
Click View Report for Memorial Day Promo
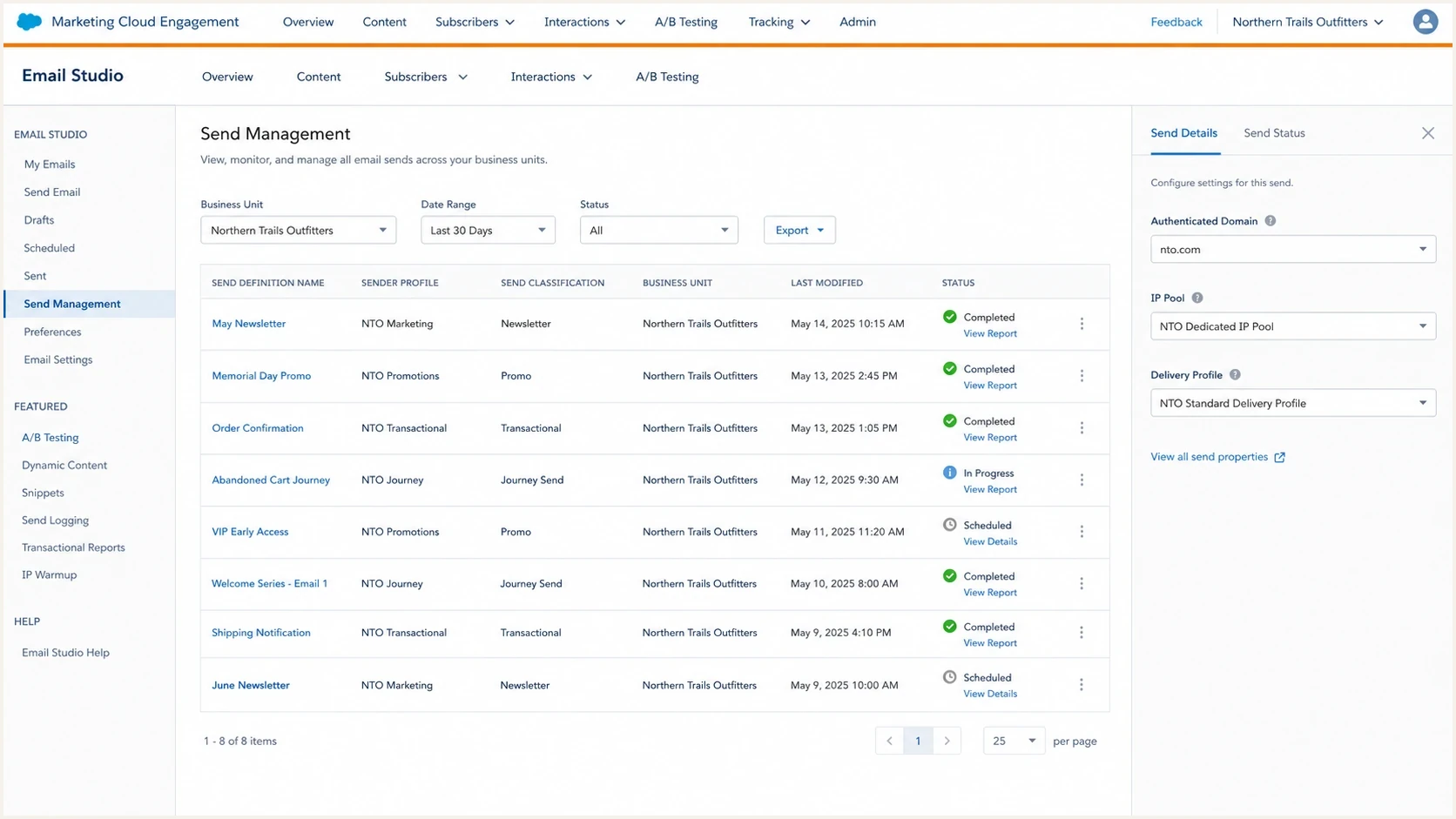[x=990, y=386]
